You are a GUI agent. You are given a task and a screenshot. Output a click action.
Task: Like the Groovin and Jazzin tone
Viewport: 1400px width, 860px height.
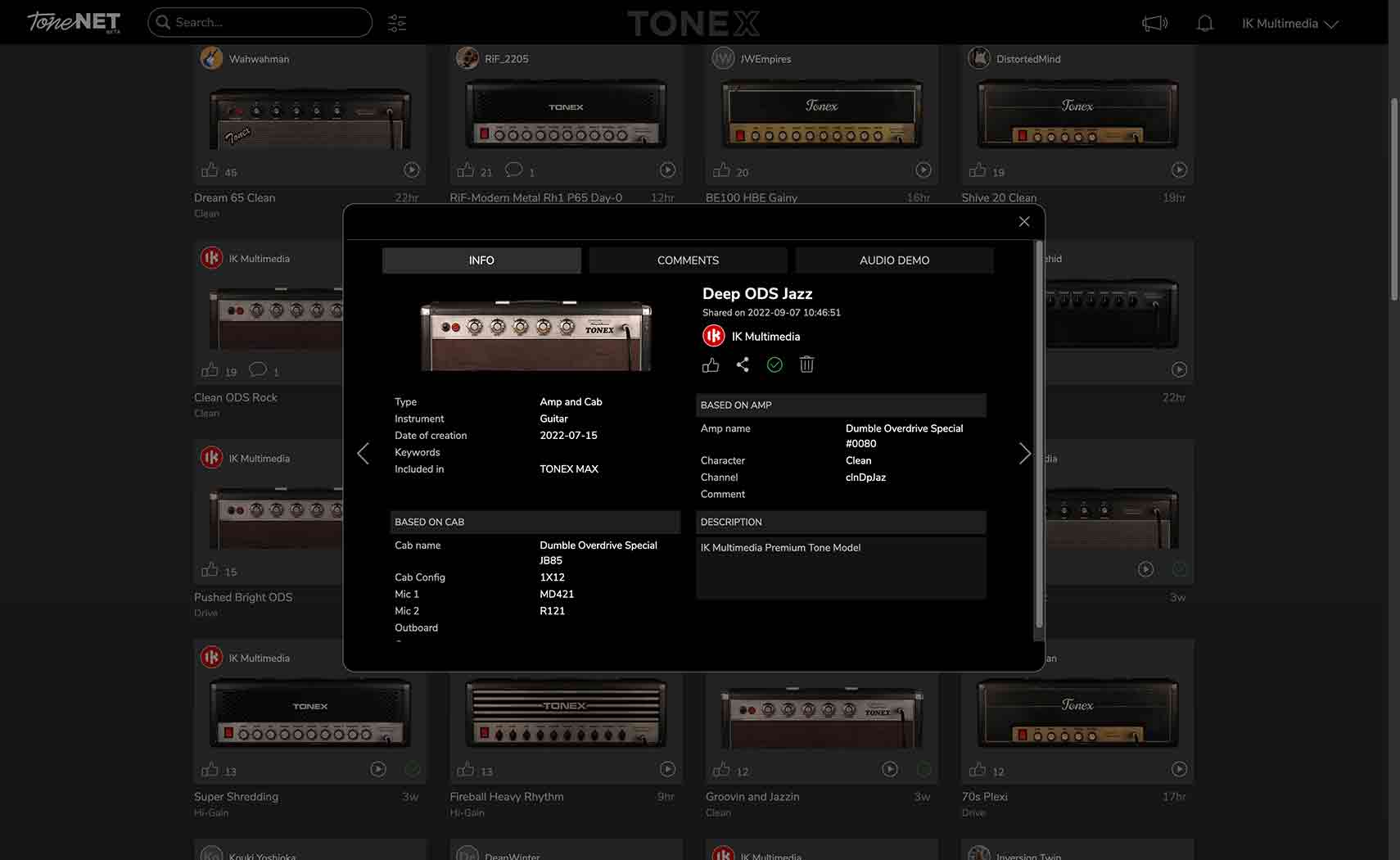(721, 770)
